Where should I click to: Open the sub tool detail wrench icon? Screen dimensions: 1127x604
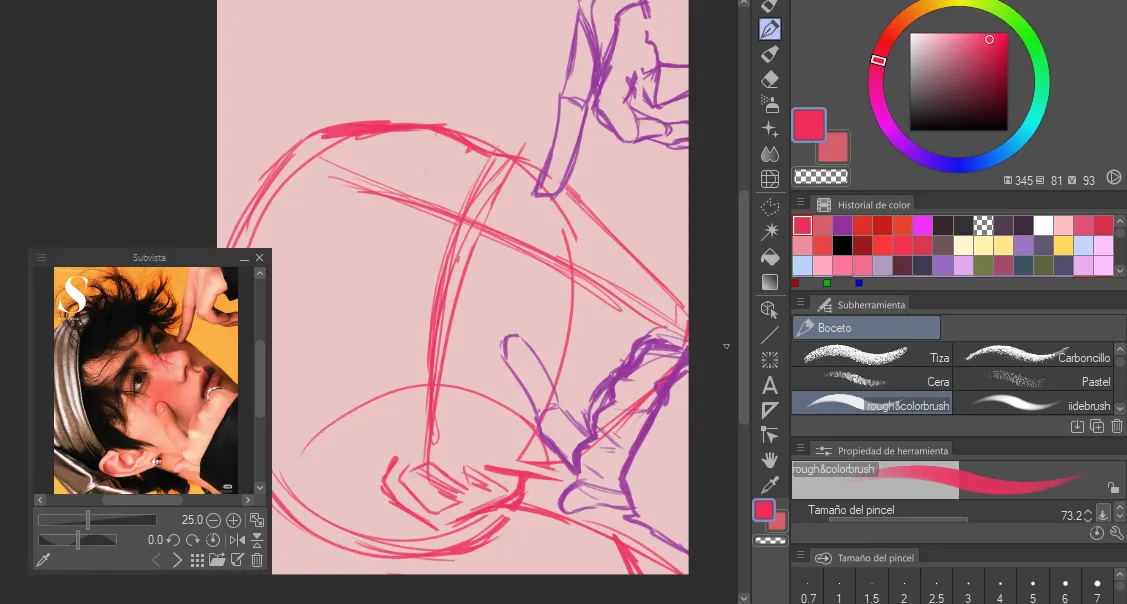[x=1117, y=533]
